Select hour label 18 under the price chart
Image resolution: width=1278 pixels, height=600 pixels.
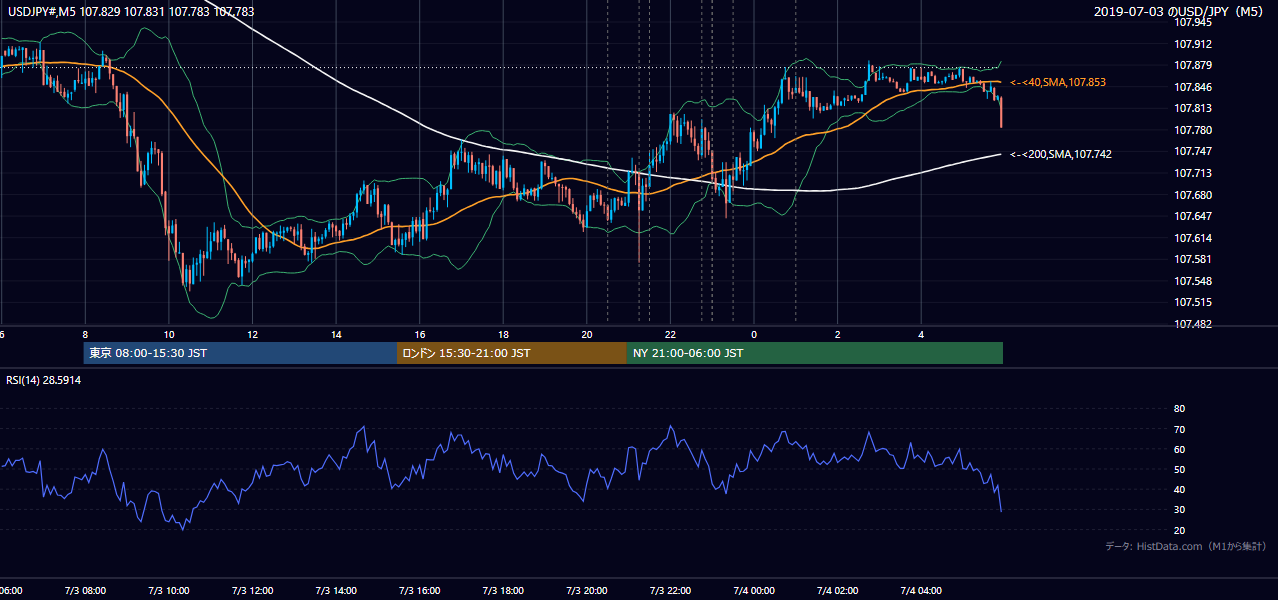pos(504,334)
